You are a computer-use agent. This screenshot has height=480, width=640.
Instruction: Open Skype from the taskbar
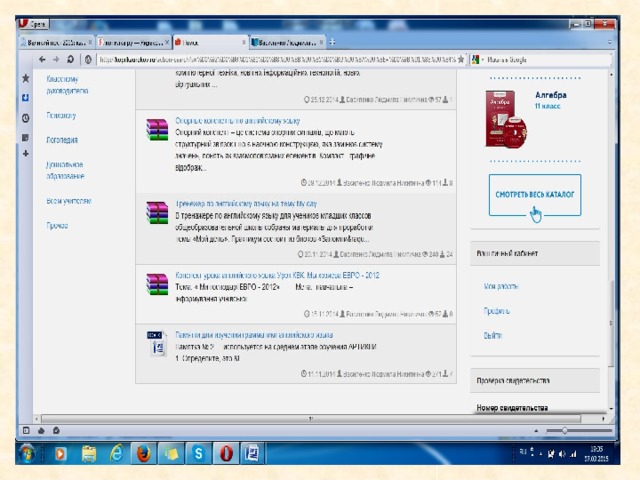click(x=198, y=453)
